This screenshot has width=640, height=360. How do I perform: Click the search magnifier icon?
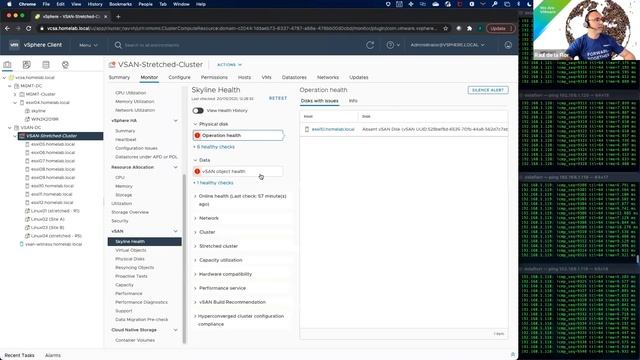[118, 45]
